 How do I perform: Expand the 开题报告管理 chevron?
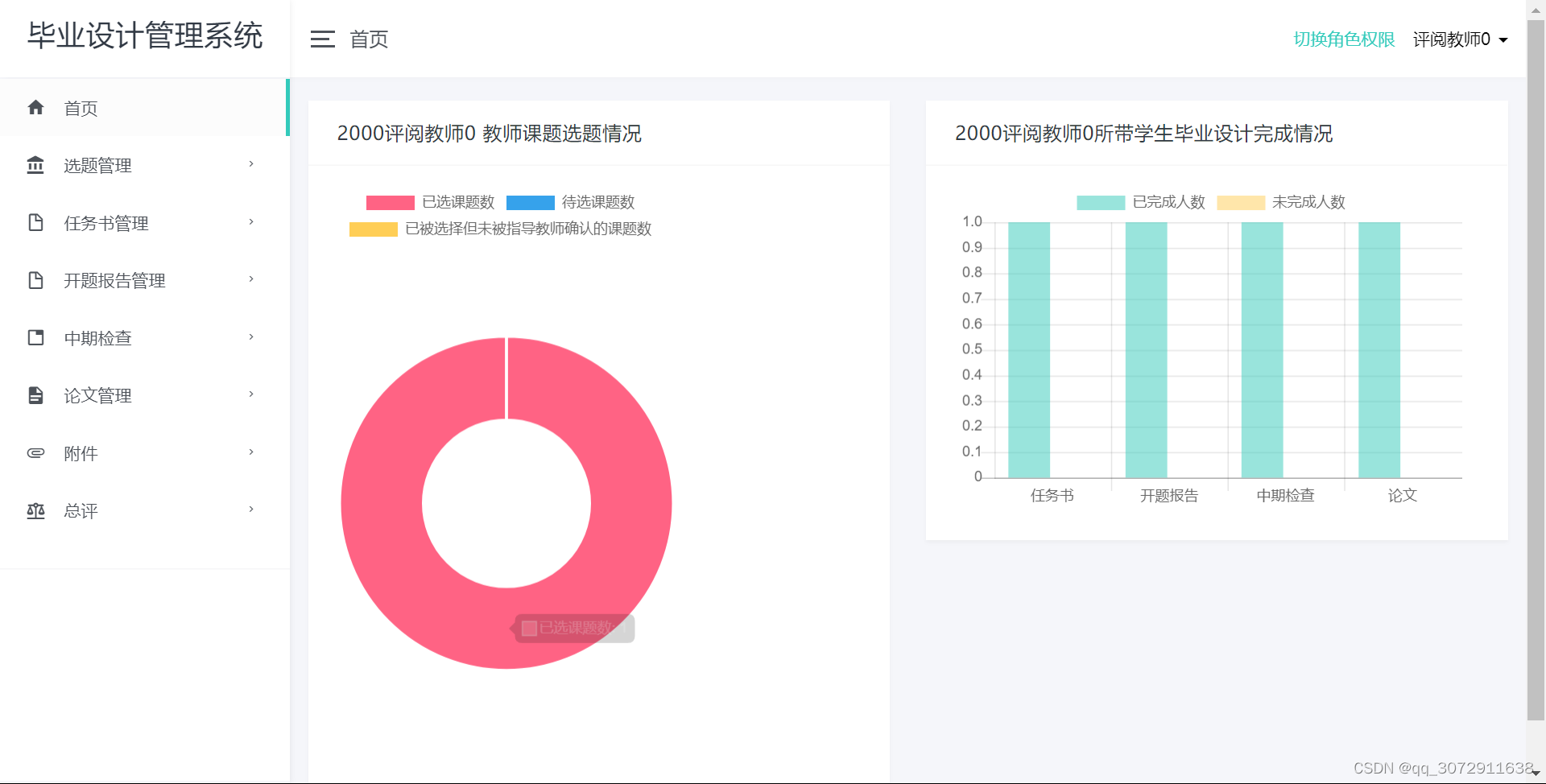point(251,279)
